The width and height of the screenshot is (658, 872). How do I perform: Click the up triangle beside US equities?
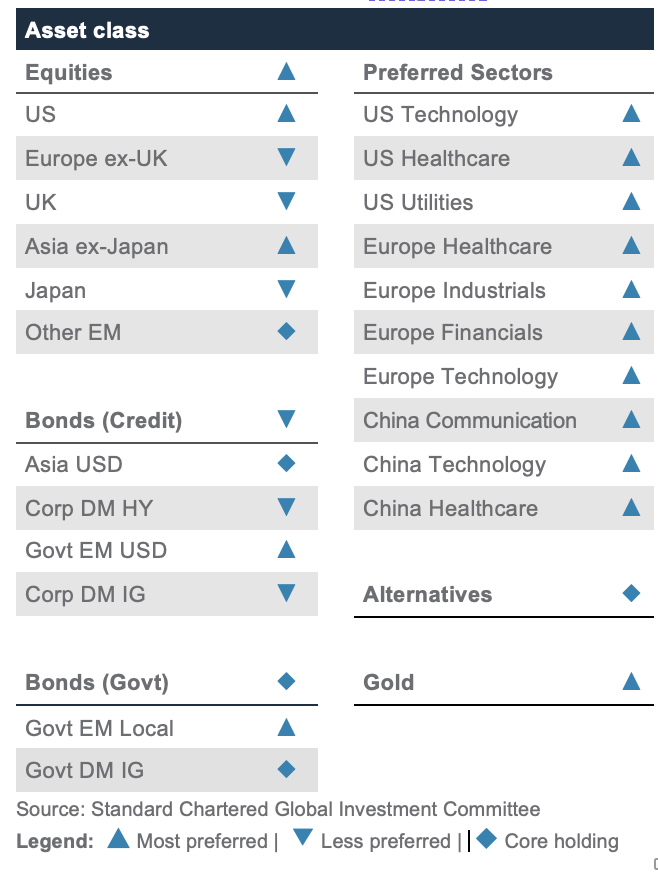286,114
